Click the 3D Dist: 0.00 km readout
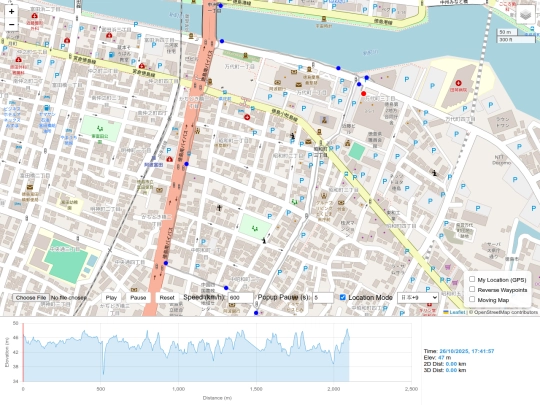540x405 pixels. [445, 370]
